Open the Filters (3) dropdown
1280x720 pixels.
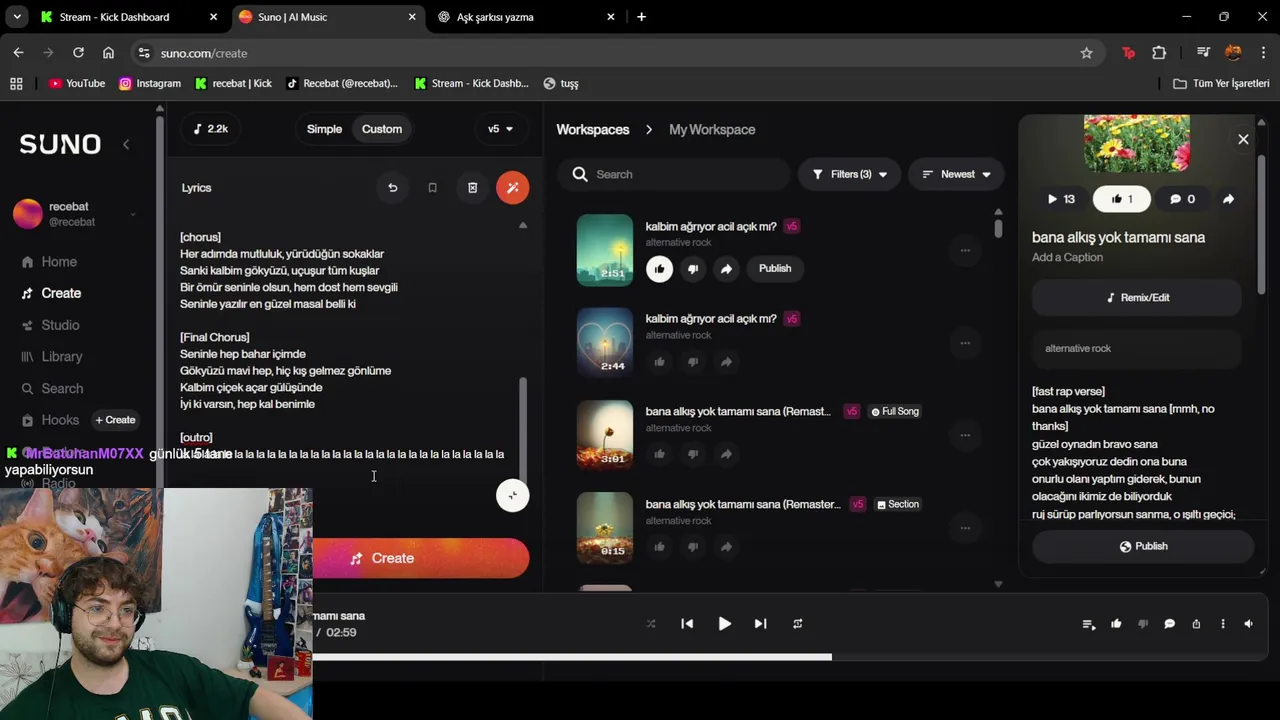click(849, 174)
